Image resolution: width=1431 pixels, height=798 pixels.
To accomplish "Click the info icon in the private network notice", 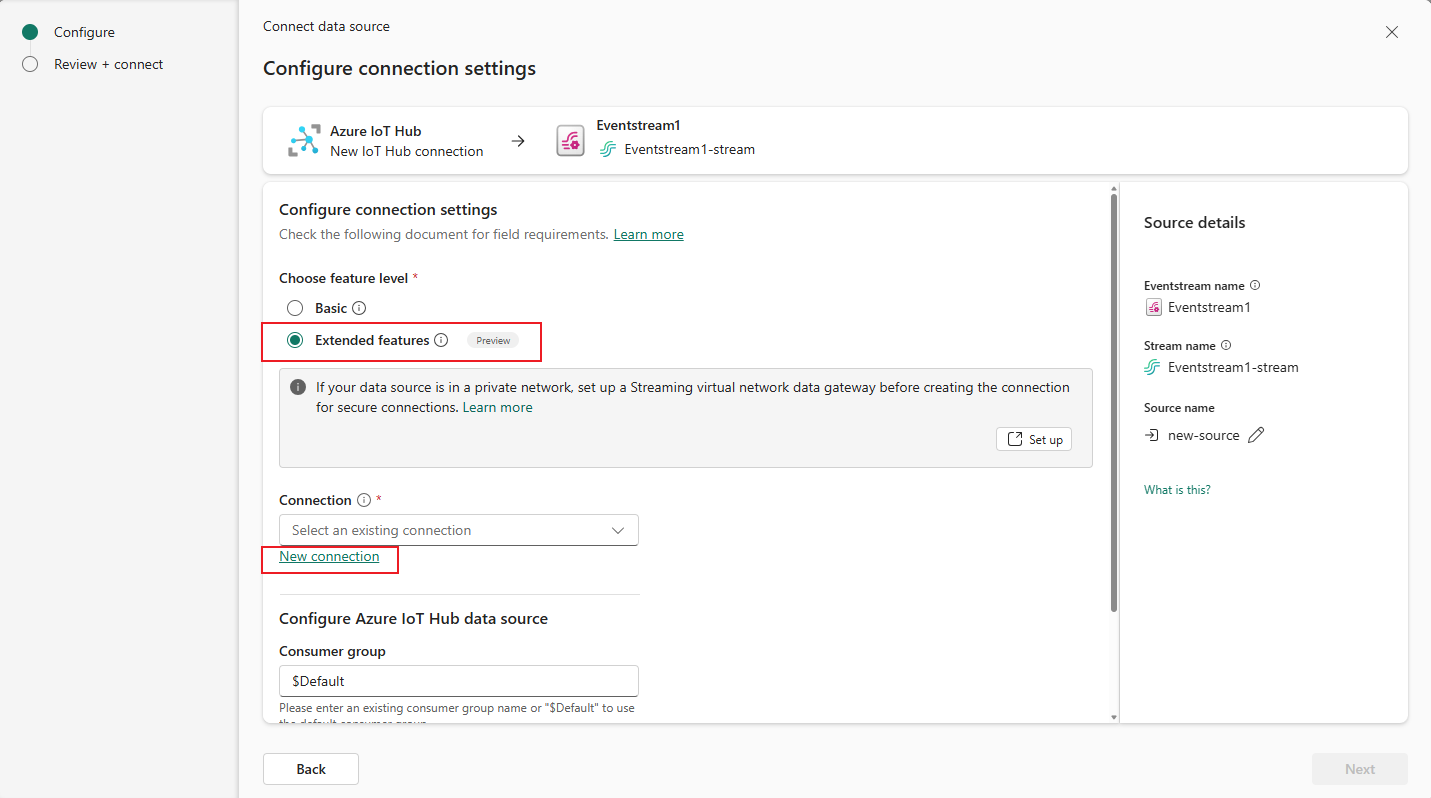I will (298, 387).
